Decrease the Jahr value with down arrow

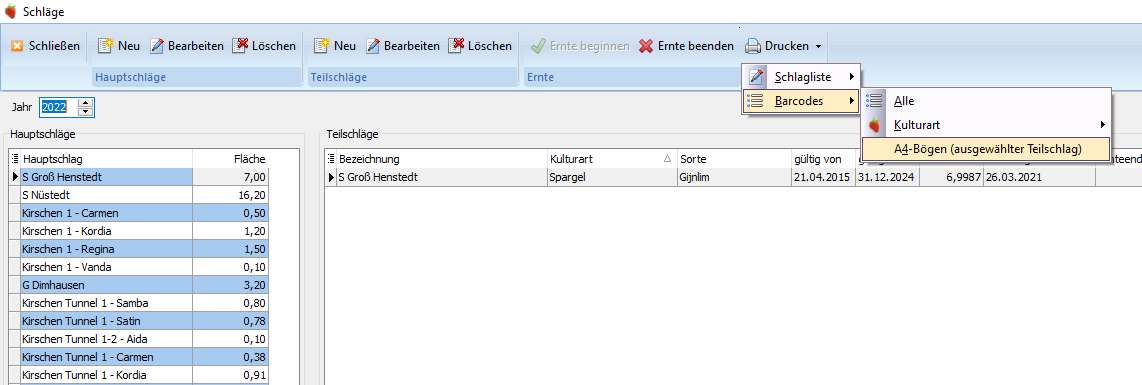pyautogui.click(x=86, y=111)
